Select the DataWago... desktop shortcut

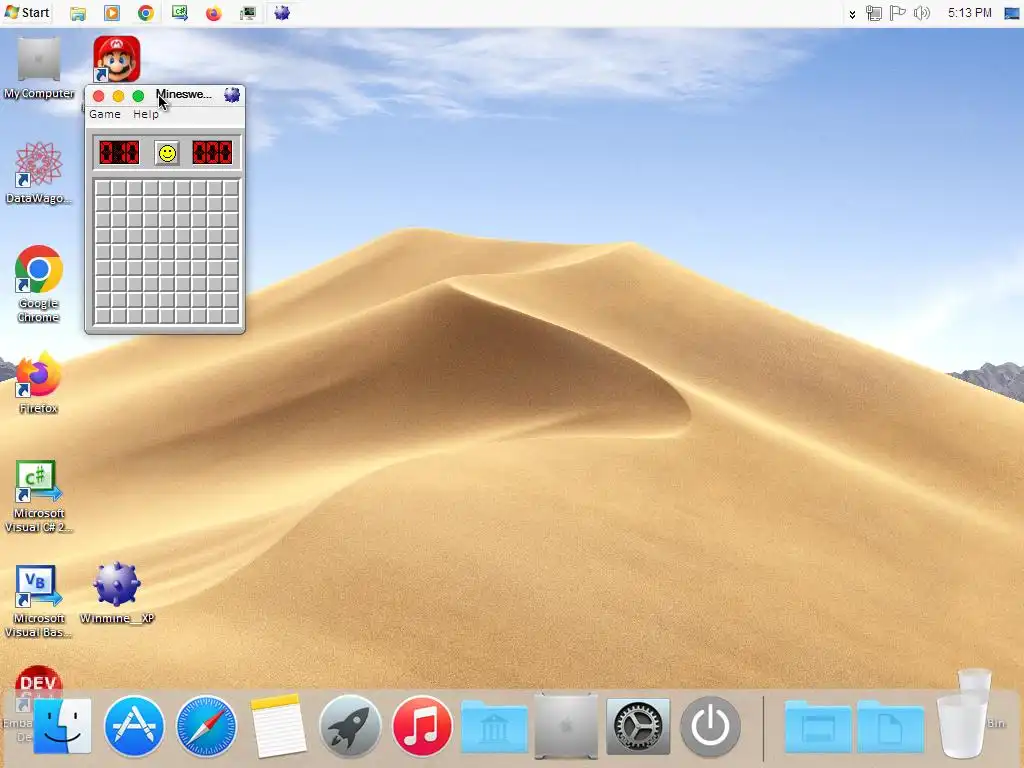pyautogui.click(x=39, y=173)
